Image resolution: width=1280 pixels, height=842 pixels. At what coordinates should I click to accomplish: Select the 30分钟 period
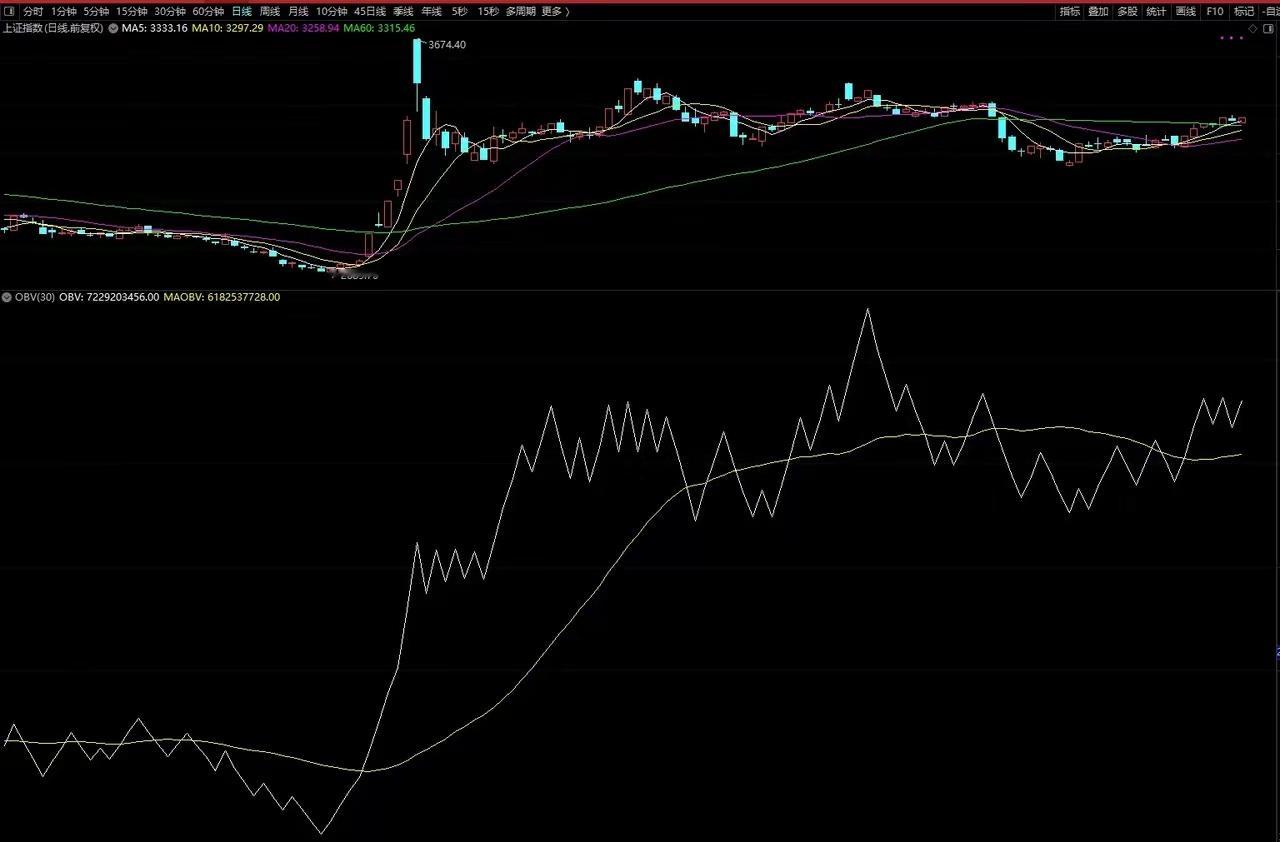tap(170, 11)
